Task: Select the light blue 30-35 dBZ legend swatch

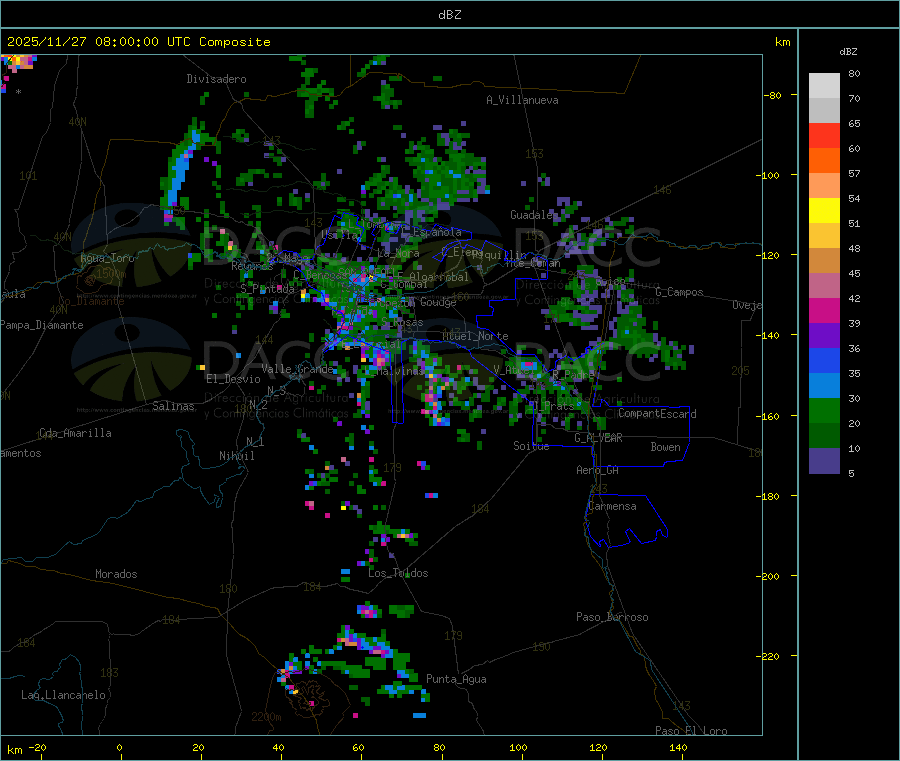Action: (824, 385)
